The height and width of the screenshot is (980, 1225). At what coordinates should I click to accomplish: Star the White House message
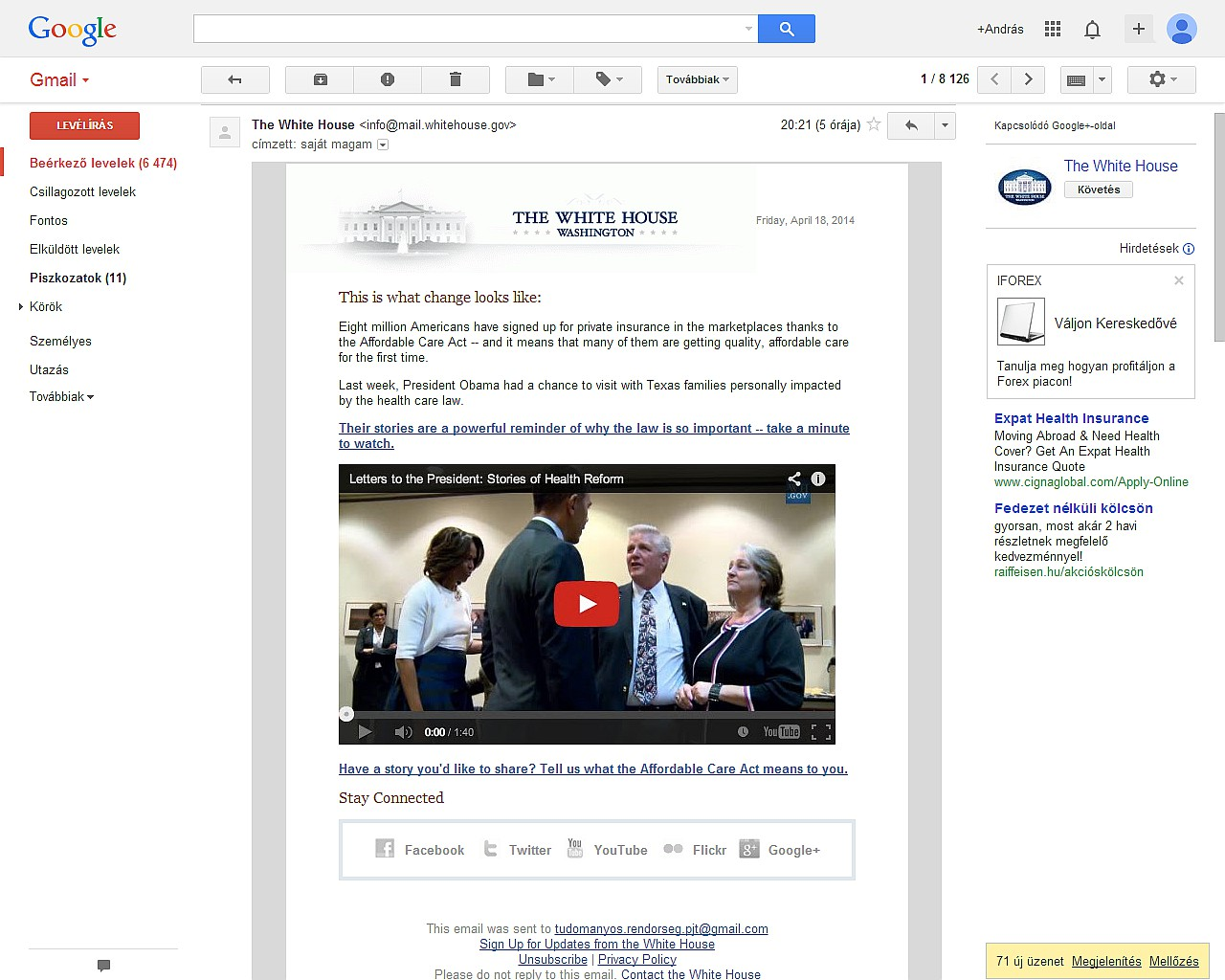(873, 124)
